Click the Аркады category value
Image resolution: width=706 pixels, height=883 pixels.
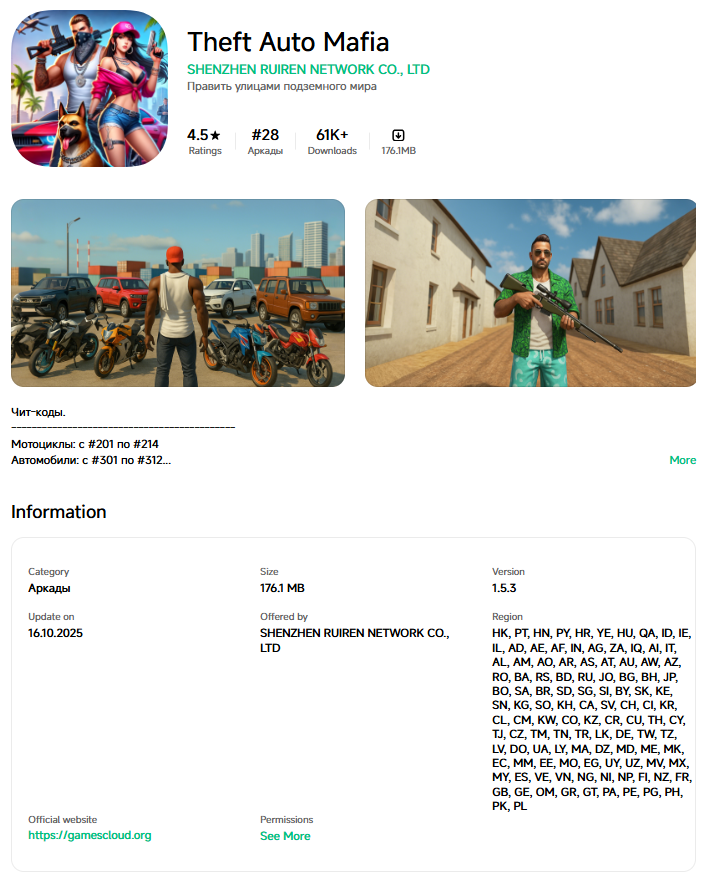point(49,588)
